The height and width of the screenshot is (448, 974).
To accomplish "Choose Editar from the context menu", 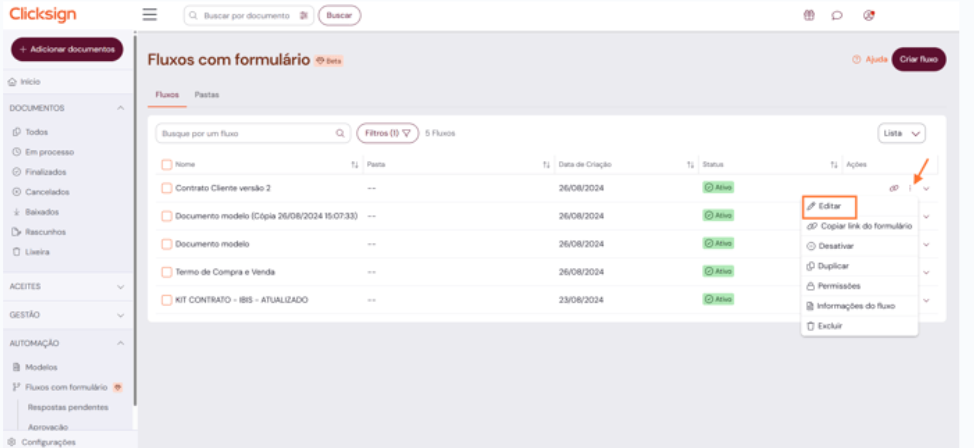I will tap(829, 206).
